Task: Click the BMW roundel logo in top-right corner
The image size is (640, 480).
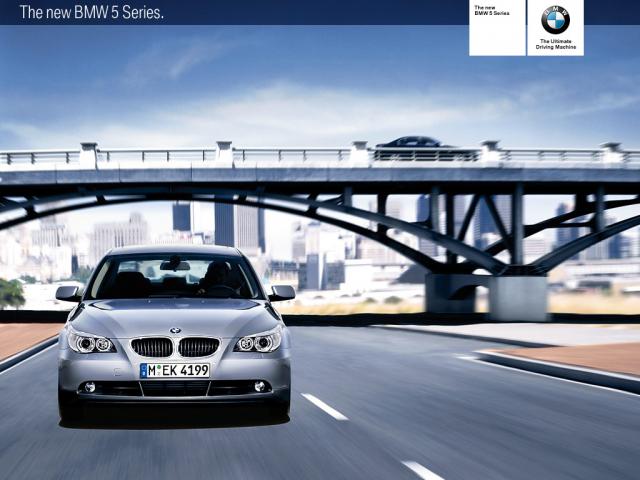Action: [x=555, y=19]
